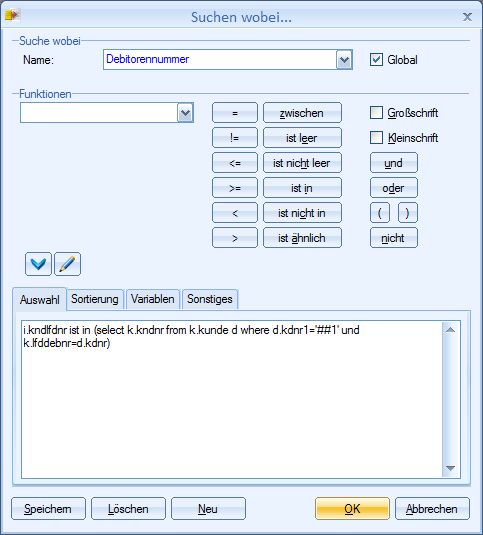Click the application icon in title bar
Image resolution: width=483 pixels, height=535 pixels.
pyautogui.click(x=13, y=15)
